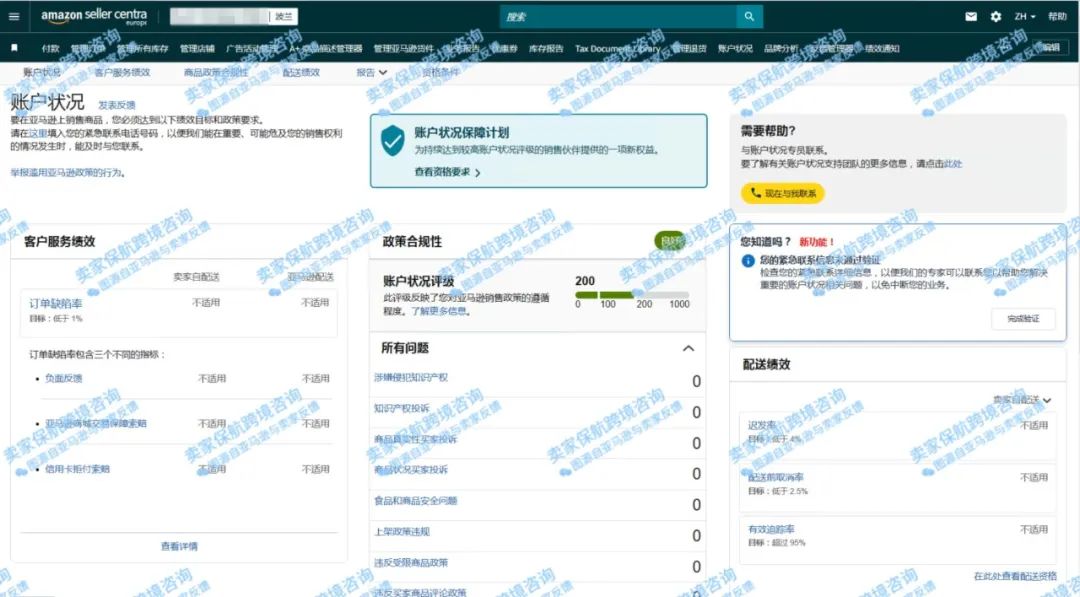Viewport: 1080px width, 597px height.
Task: Click the 发表反馈 link
Action: 117,105
